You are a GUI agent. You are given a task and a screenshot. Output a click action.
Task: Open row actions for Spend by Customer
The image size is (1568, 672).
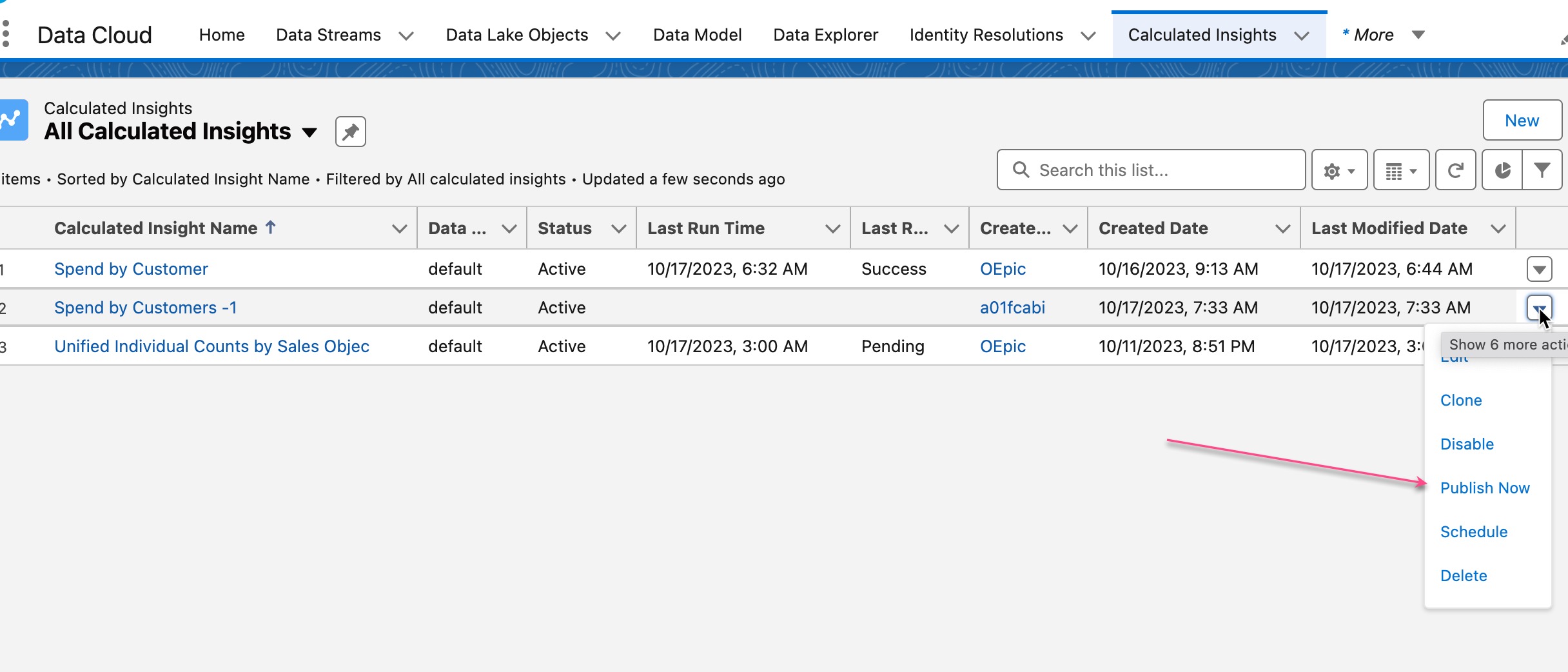(x=1540, y=269)
